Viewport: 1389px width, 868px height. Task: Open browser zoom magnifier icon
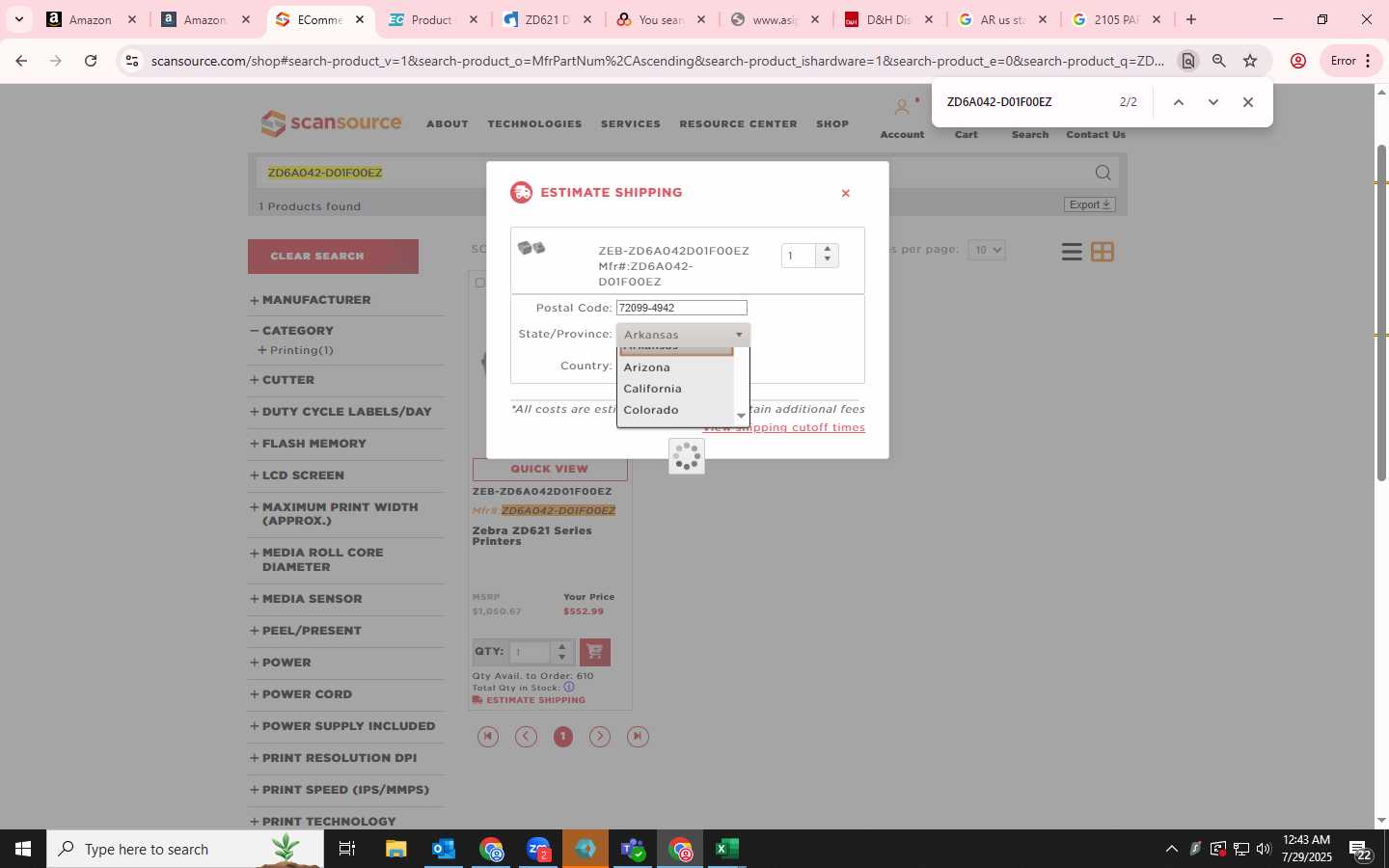click(x=1219, y=61)
